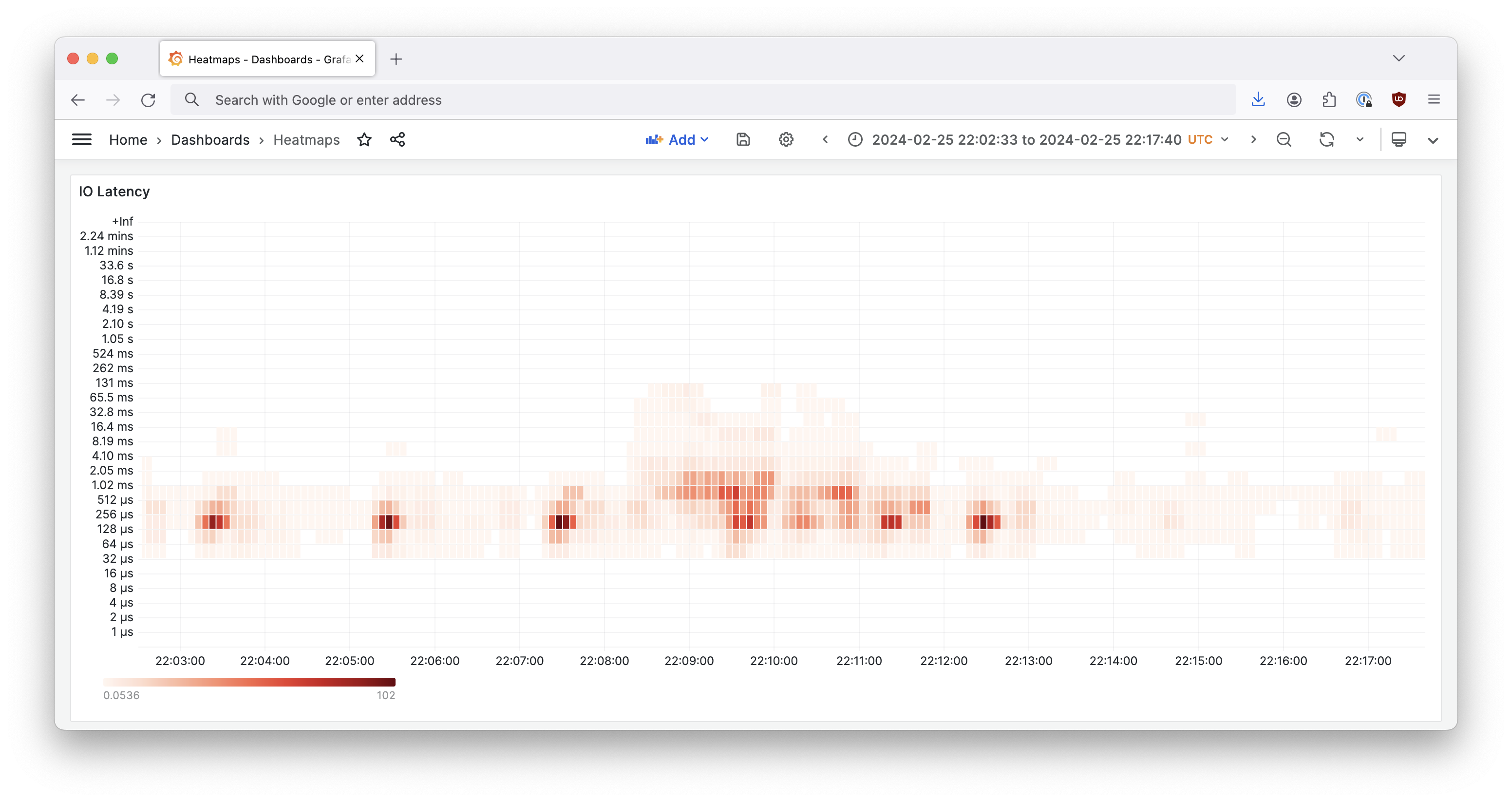This screenshot has width=1512, height=802.
Task: Open the IO Latency panel title
Action: [114, 191]
